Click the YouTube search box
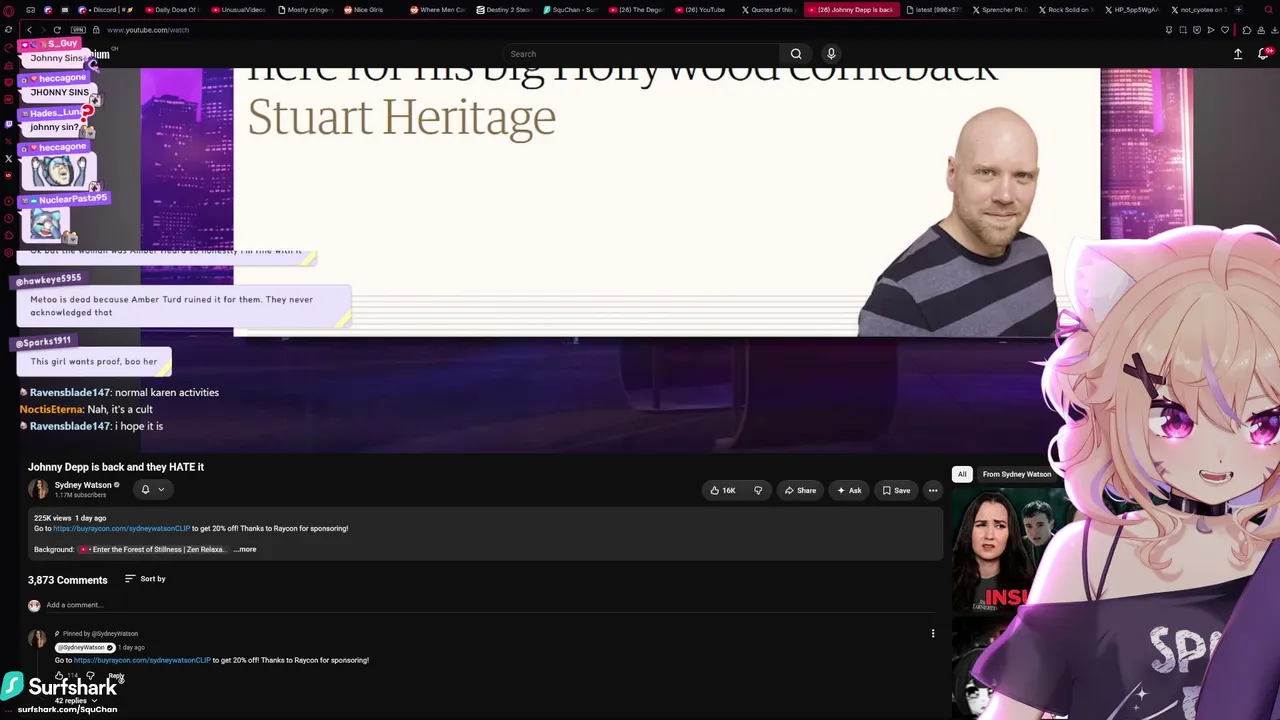This screenshot has height=720, width=1280. click(x=640, y=54)
